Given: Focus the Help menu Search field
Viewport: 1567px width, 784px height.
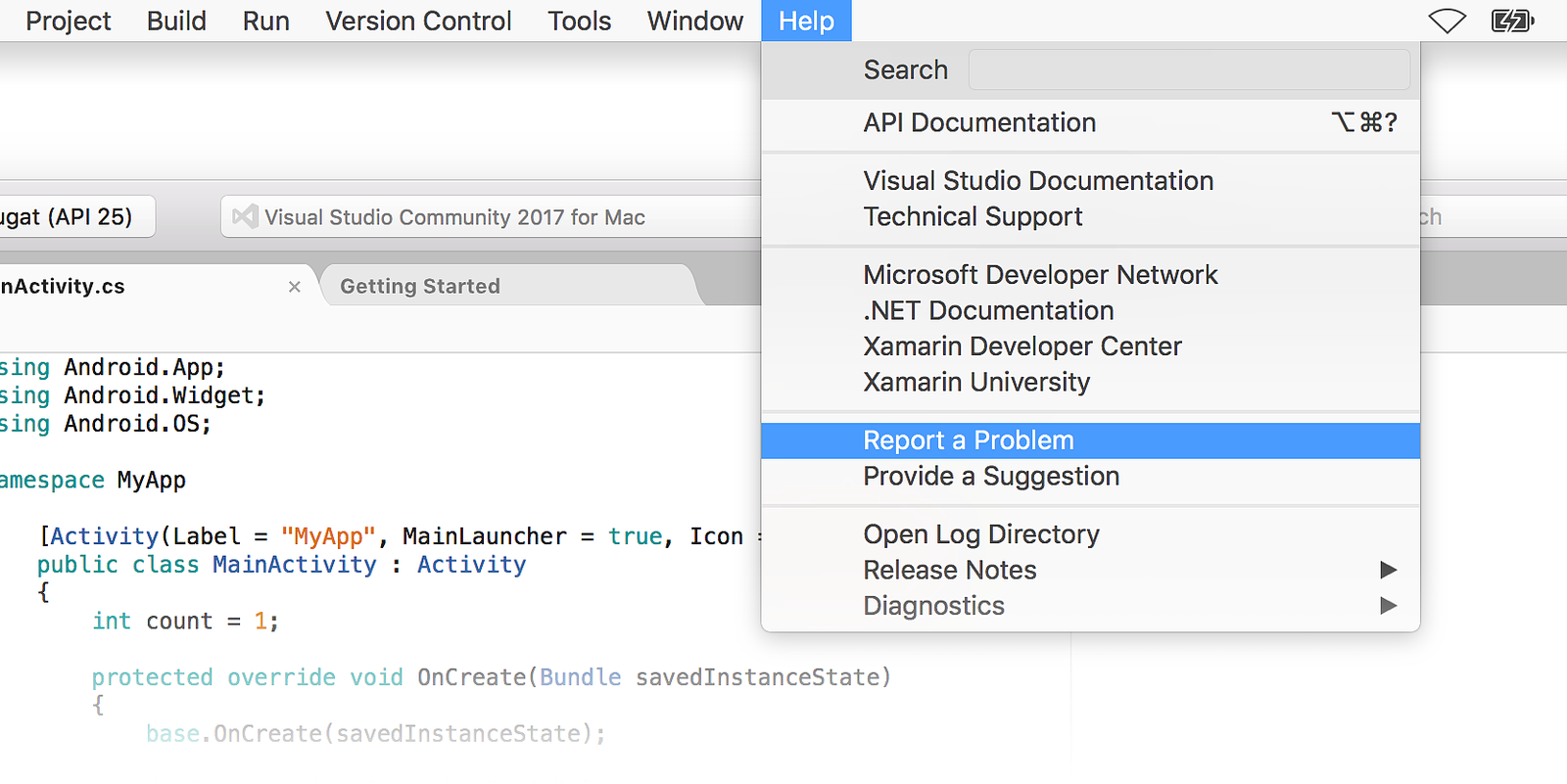Looking at the screenshot, I should [1188, 70].
